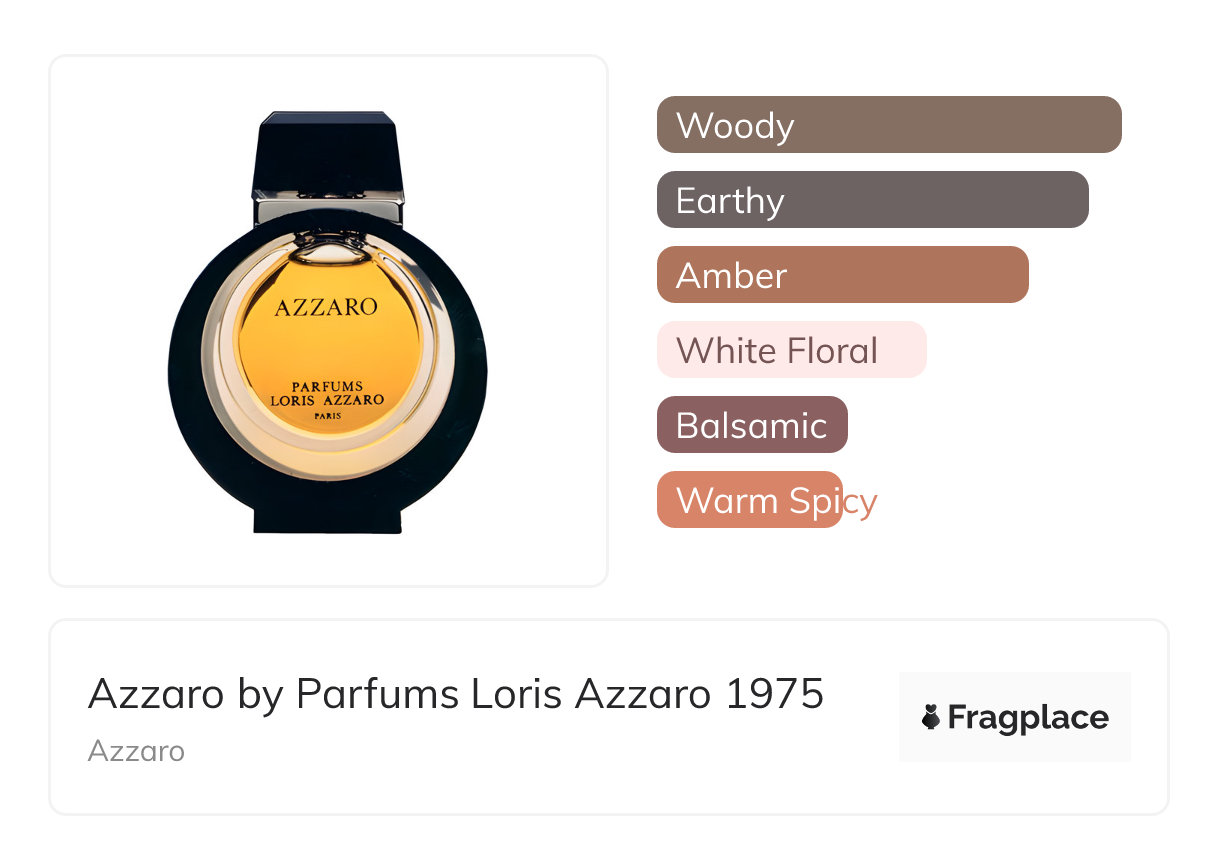The height and width of the screenshot is (864, 1218).
Task: Open the Azzaro by Parfums Loris Azzaro title
Action: point(400,693)
